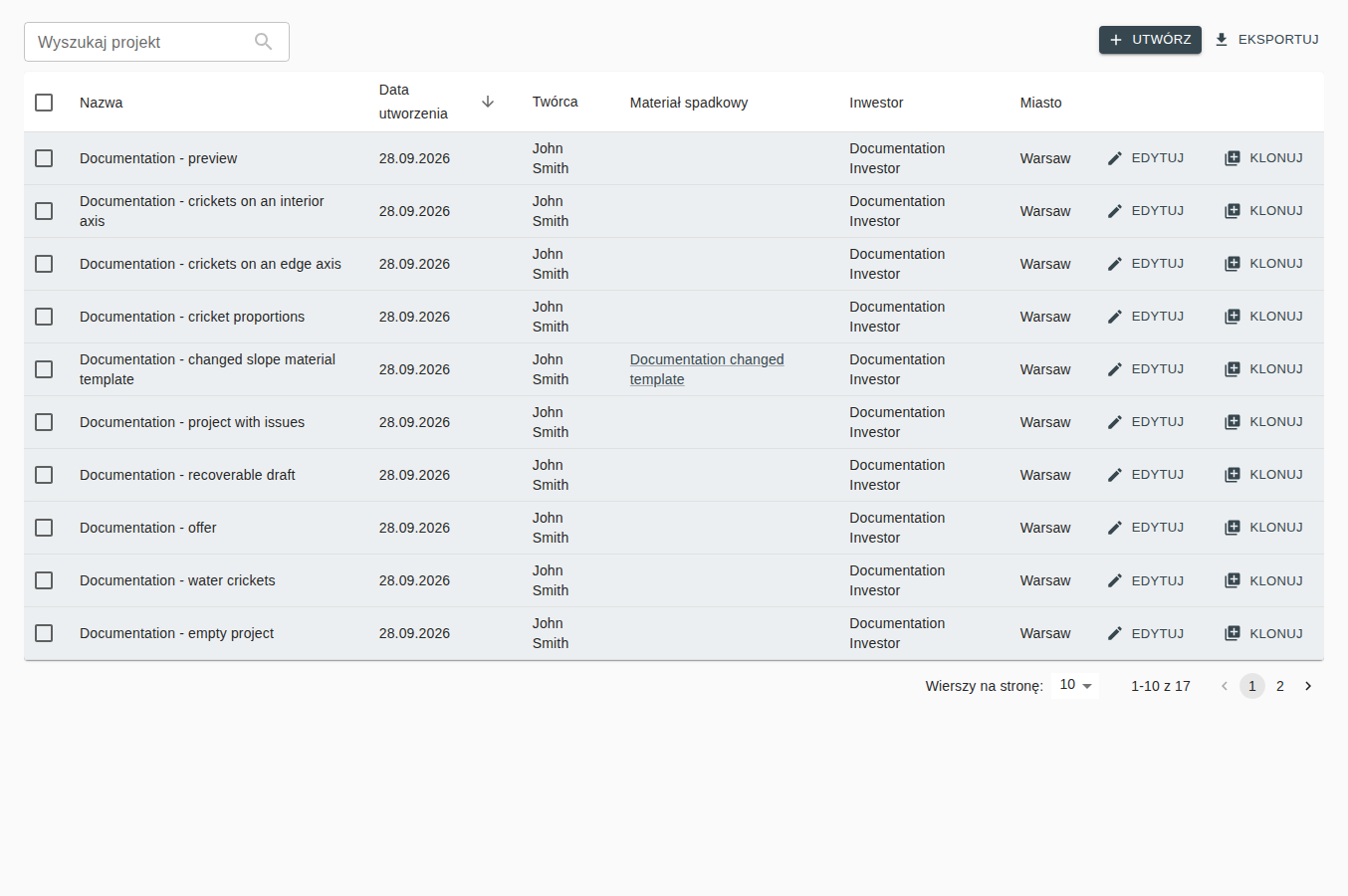Click pencil icon for Documentation - offer
The height and width of the screenshot is (896, 1348).
point(1115,528)
